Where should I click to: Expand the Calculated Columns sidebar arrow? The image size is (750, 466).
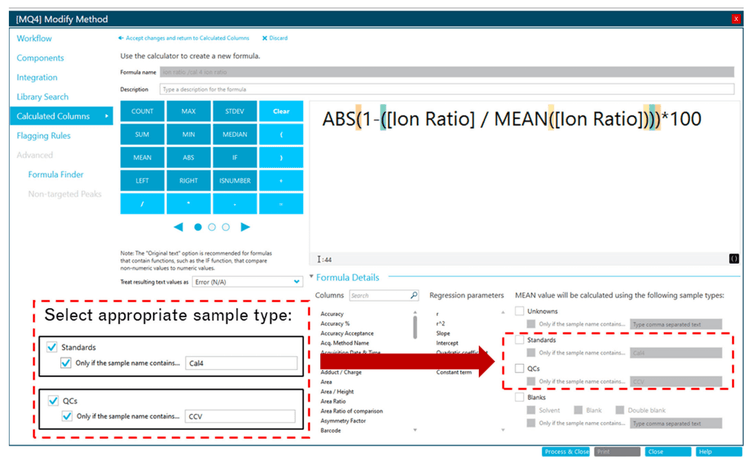pos(107,116)
